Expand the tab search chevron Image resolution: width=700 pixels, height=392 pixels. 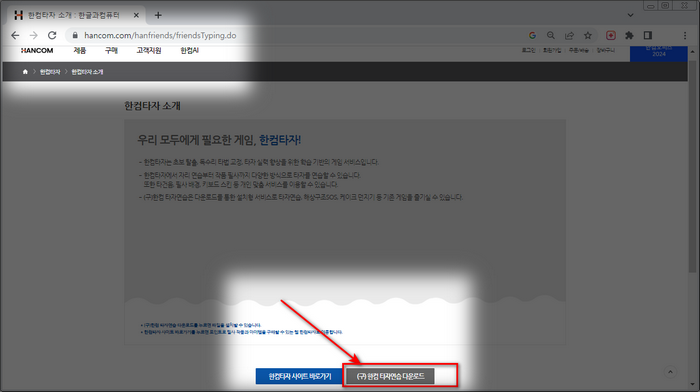pos(630,15)
